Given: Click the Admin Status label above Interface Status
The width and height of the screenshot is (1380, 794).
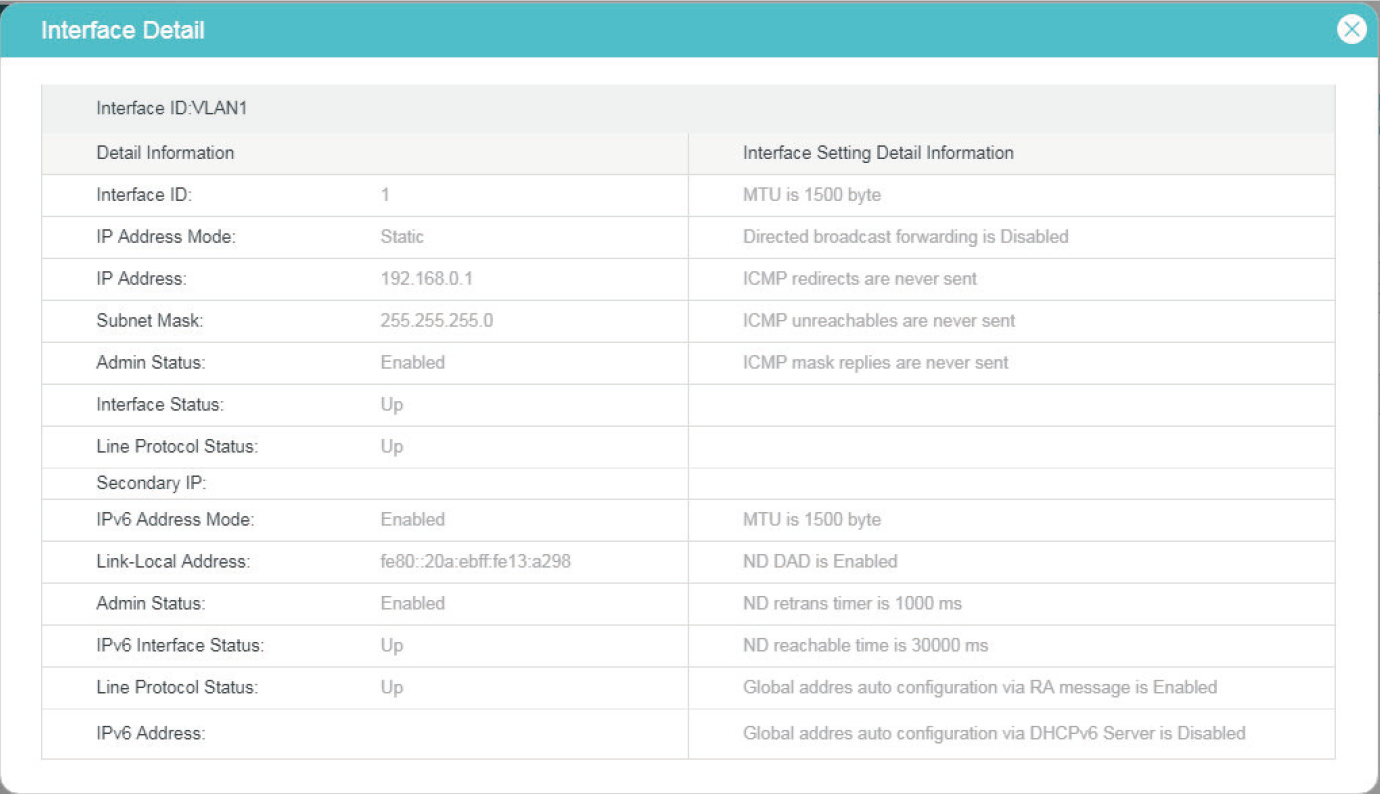Looking at the screenshot, I should [150, 363].
